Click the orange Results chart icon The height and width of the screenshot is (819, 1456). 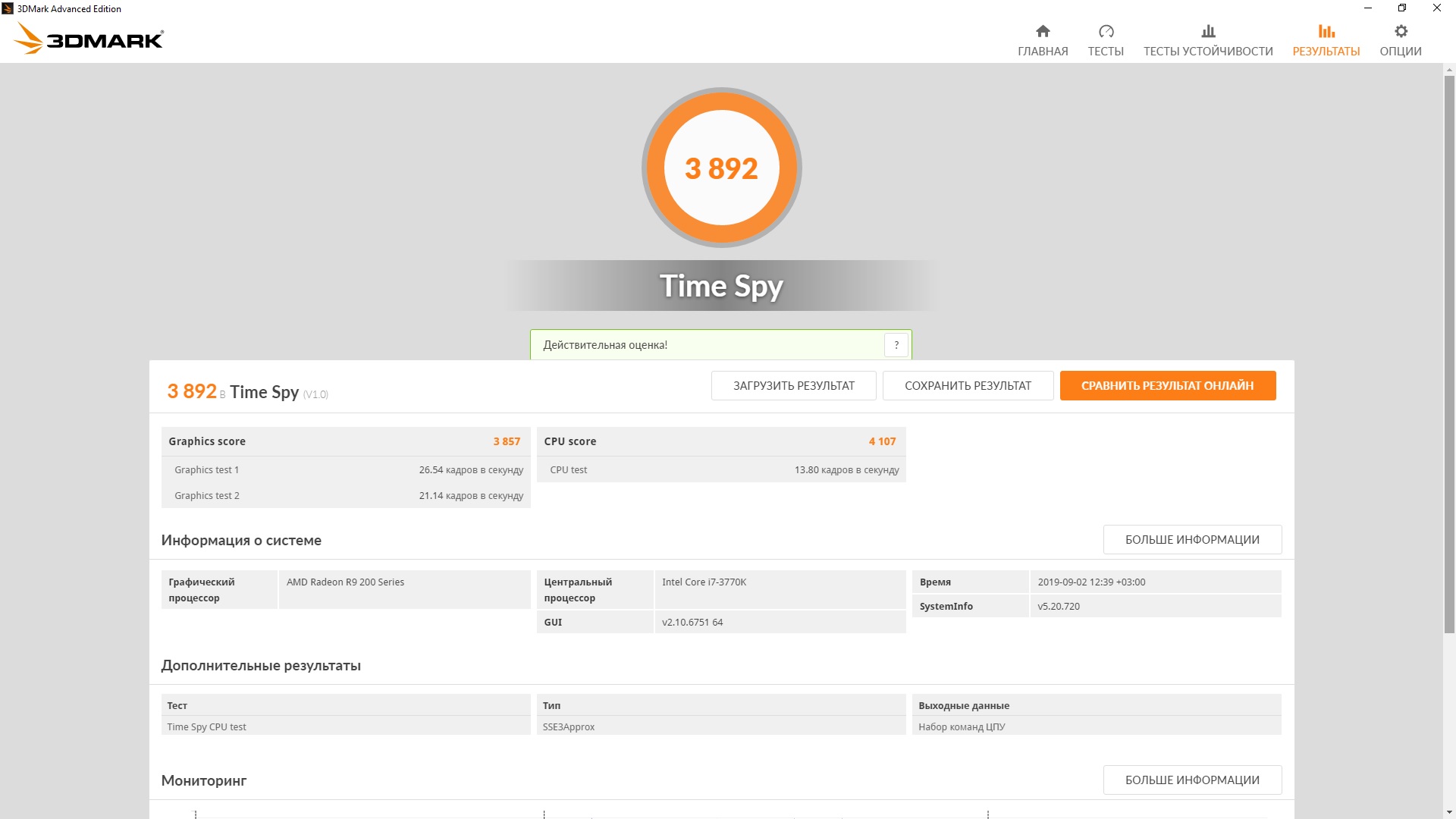pyautogui.click(x=1326, y=31)
